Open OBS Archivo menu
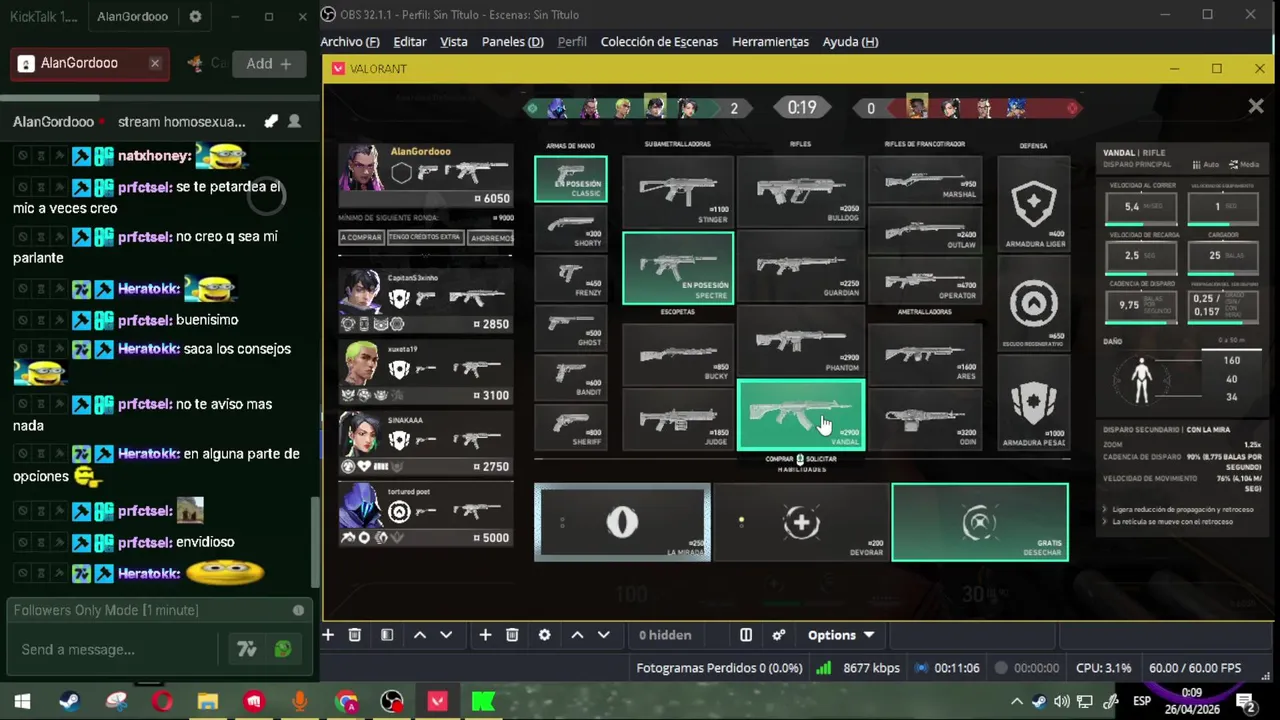 coord(350,42)
